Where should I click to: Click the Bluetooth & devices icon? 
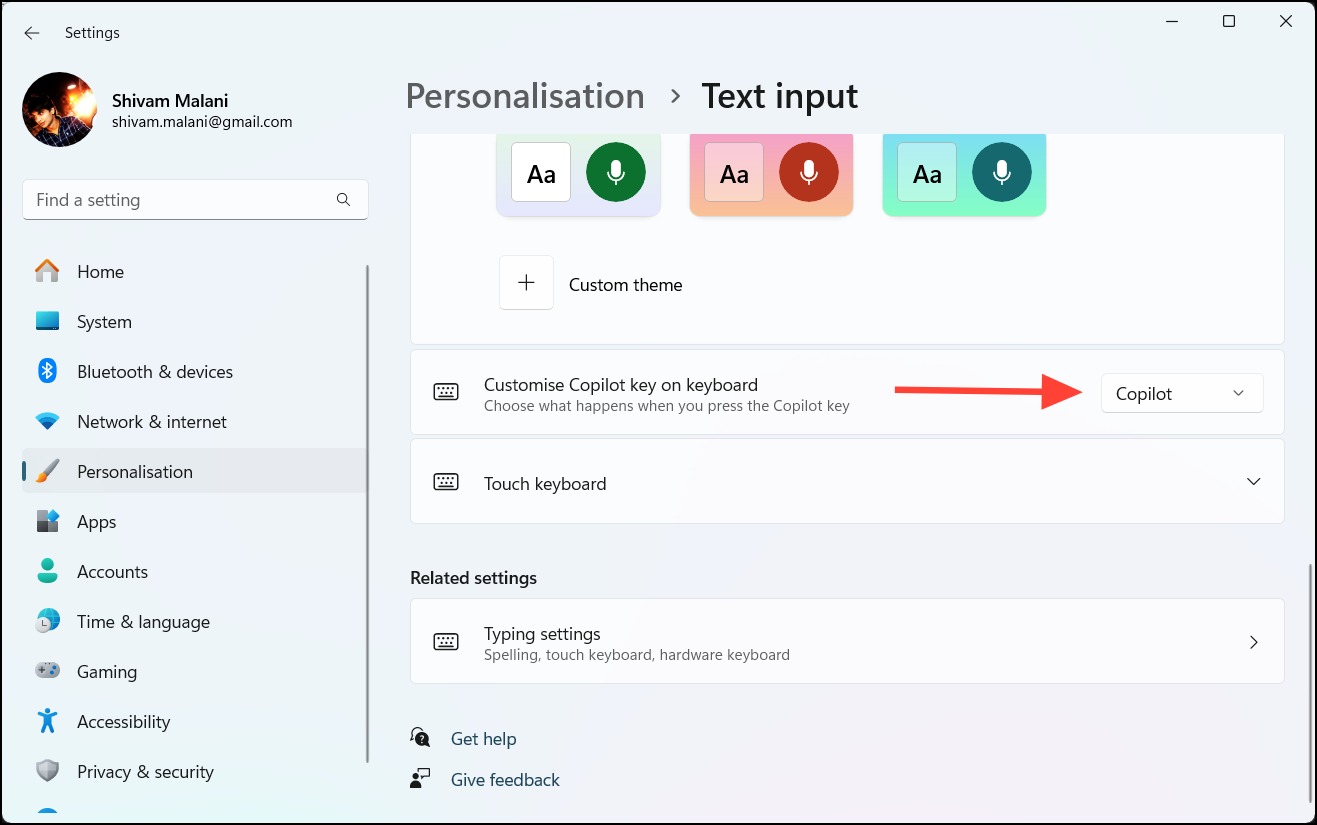click(47, 371)
